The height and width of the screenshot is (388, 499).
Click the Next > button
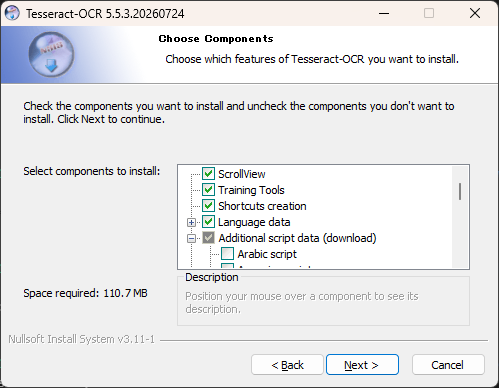click(362, 365)
